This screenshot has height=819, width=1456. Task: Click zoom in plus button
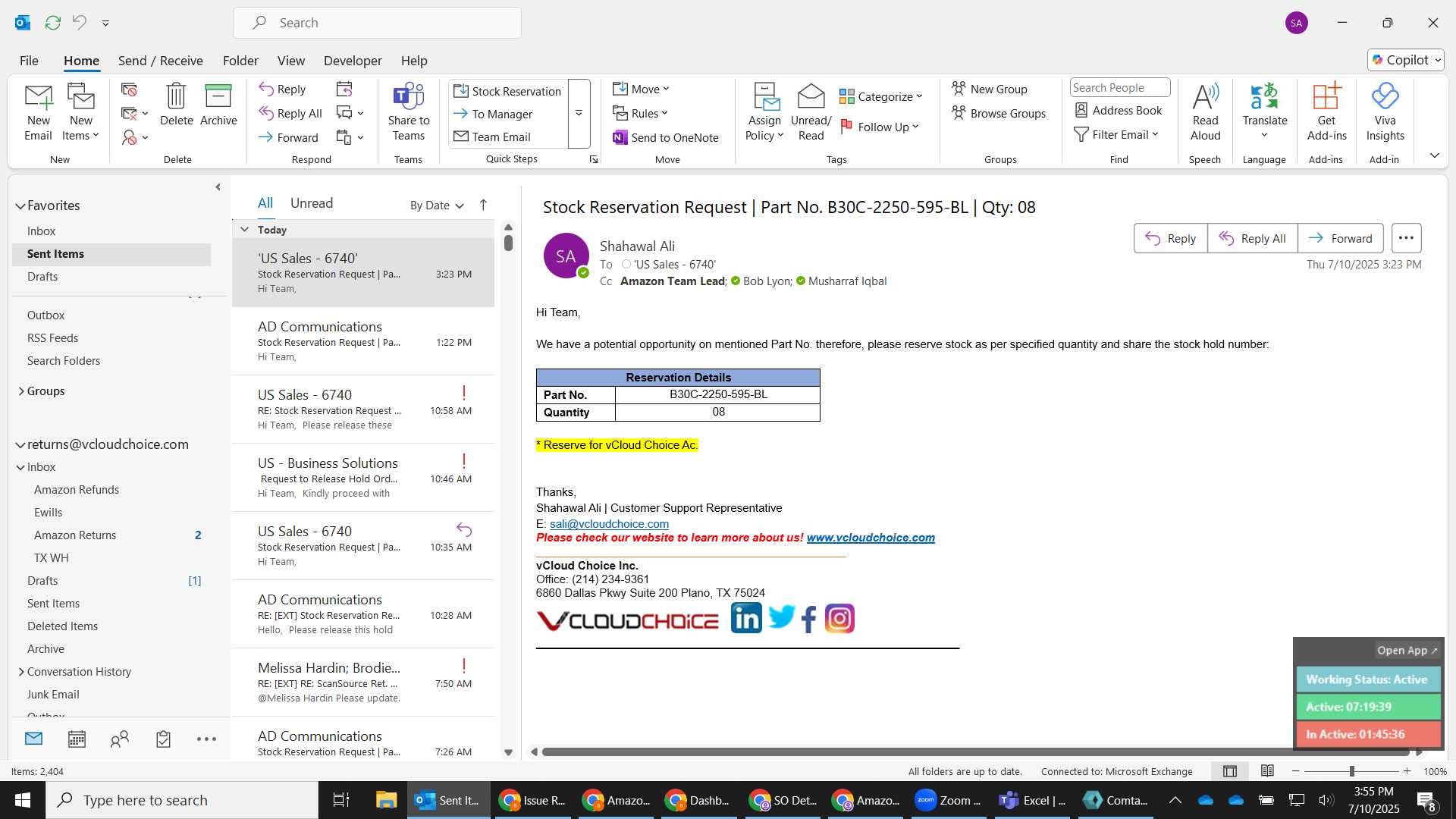tap(1407, 771)
